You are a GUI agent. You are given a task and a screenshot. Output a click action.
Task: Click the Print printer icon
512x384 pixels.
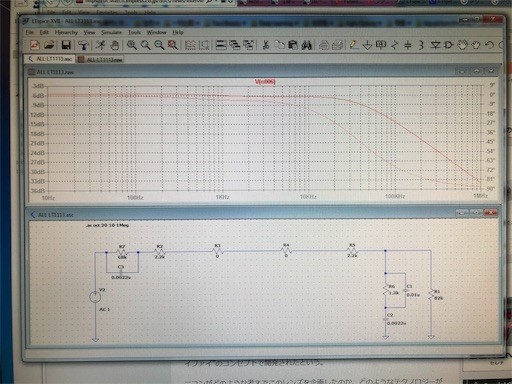tap(324, 45)
